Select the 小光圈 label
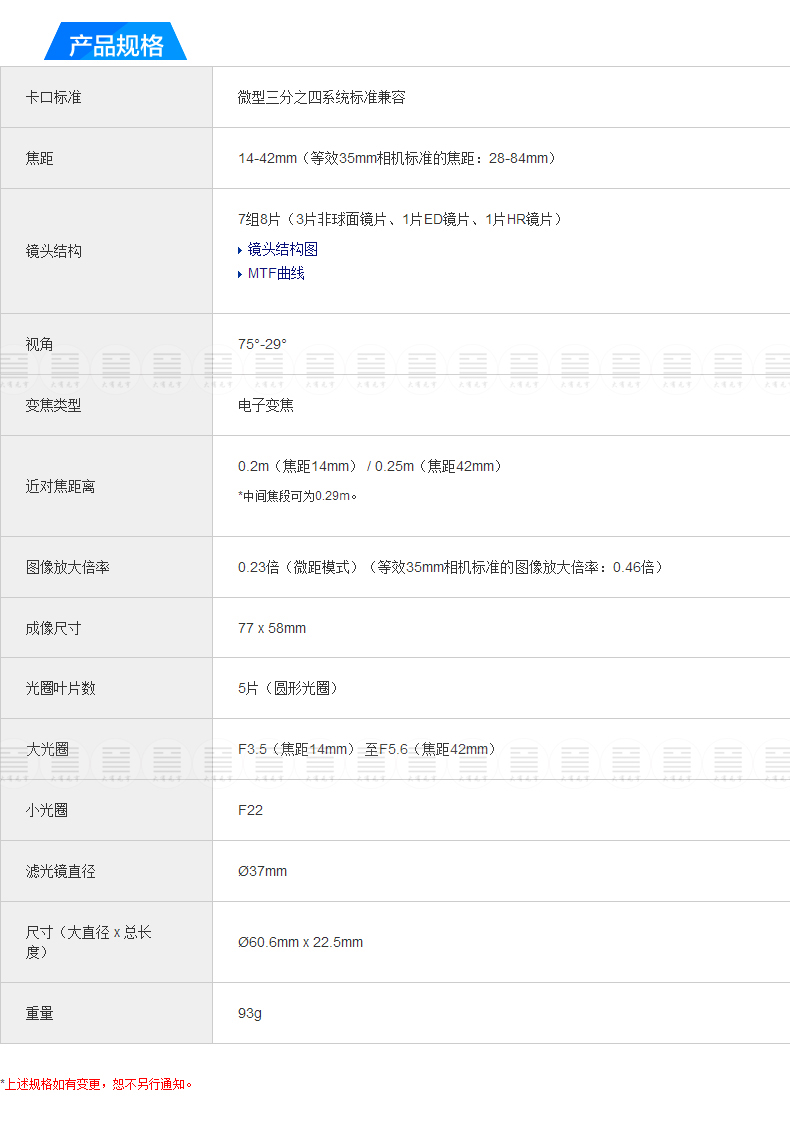Viewport: 790px width, 1127px height. click(x=47, y=810)
